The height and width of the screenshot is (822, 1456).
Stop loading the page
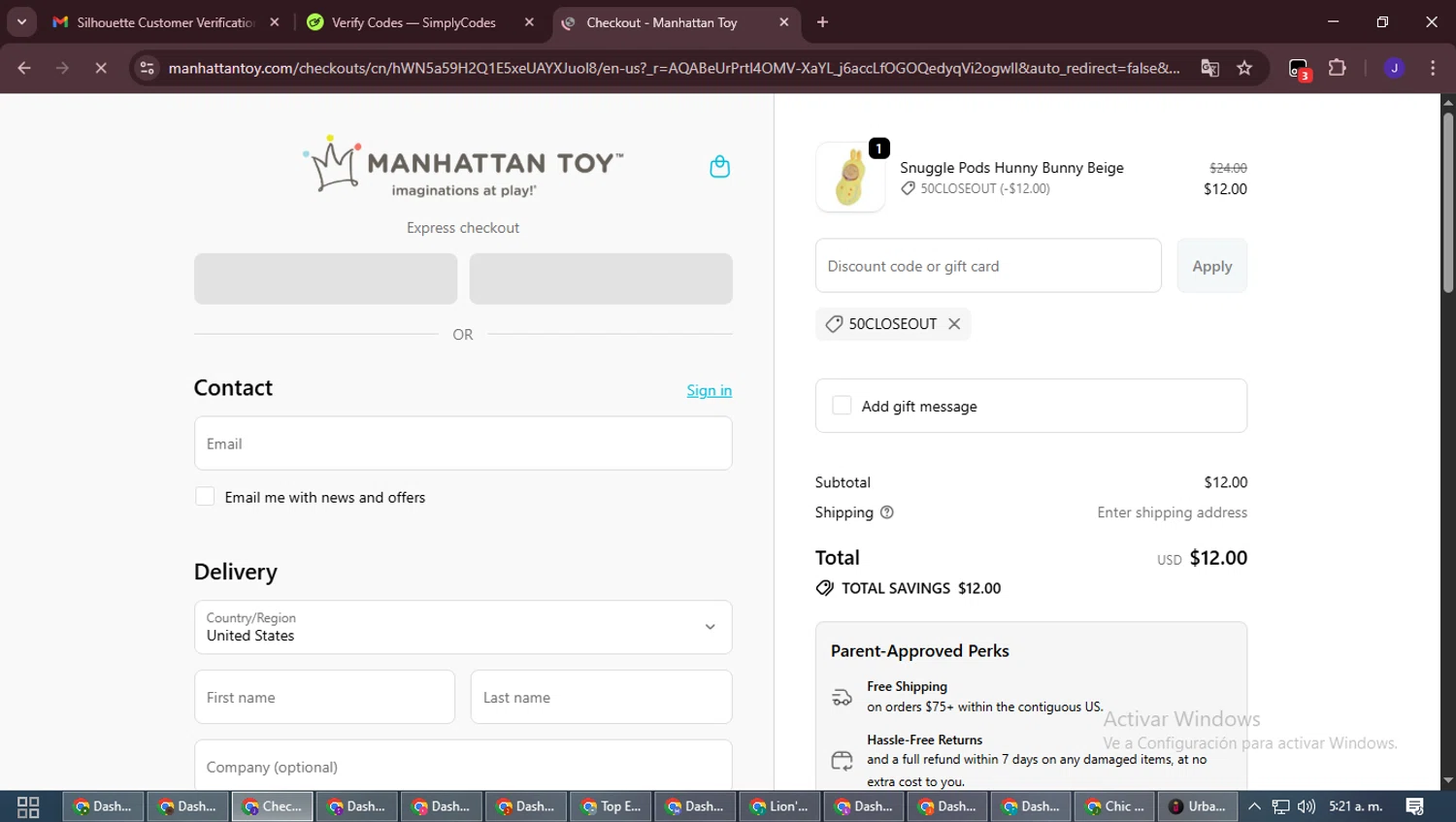[100, 68]
